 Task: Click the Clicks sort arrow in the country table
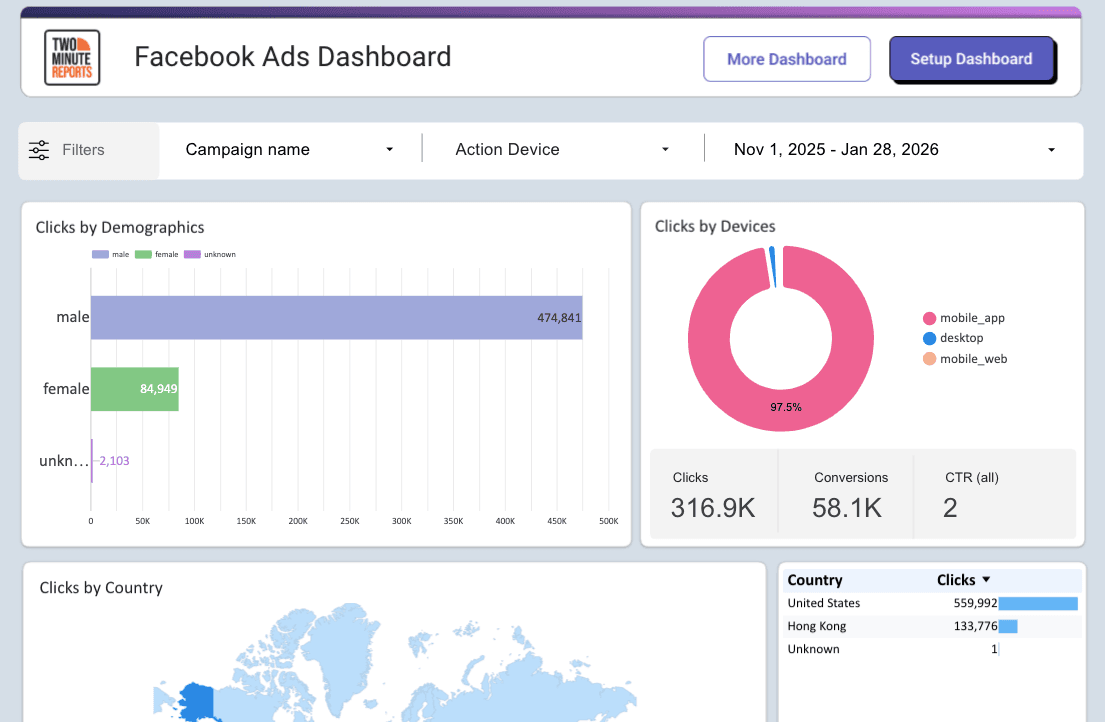click(x=985, y=579)
